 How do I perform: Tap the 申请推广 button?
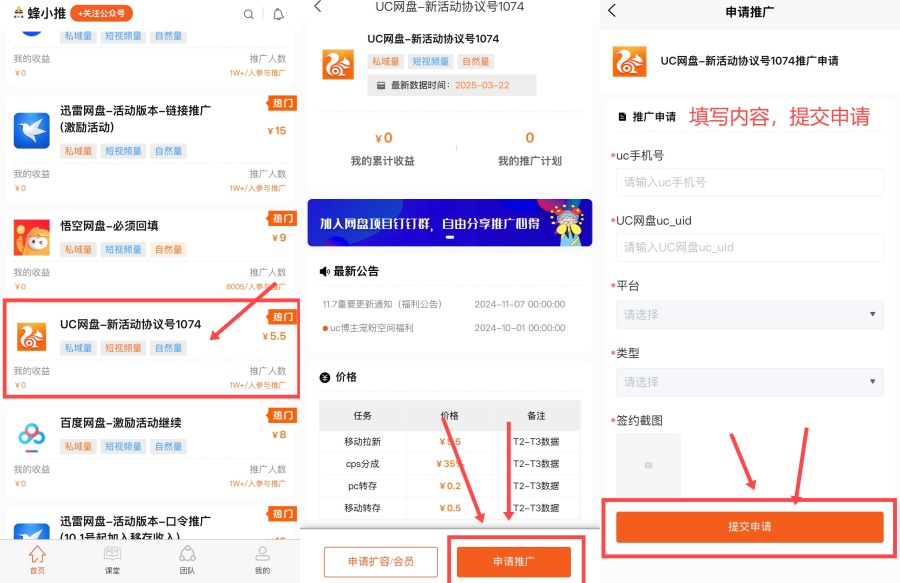[516, 562]
